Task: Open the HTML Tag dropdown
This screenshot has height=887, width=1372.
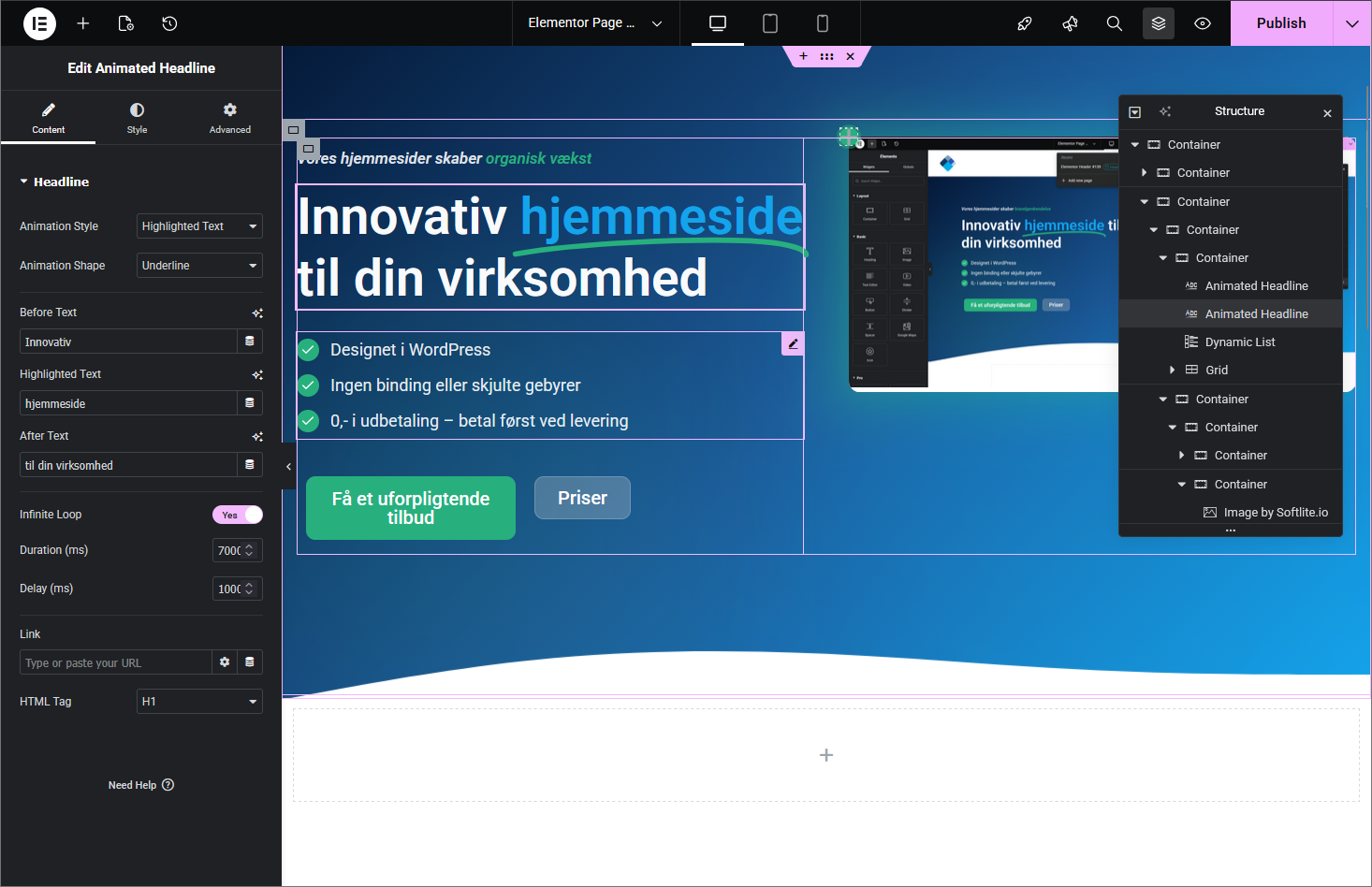Action: pos(199,702)
